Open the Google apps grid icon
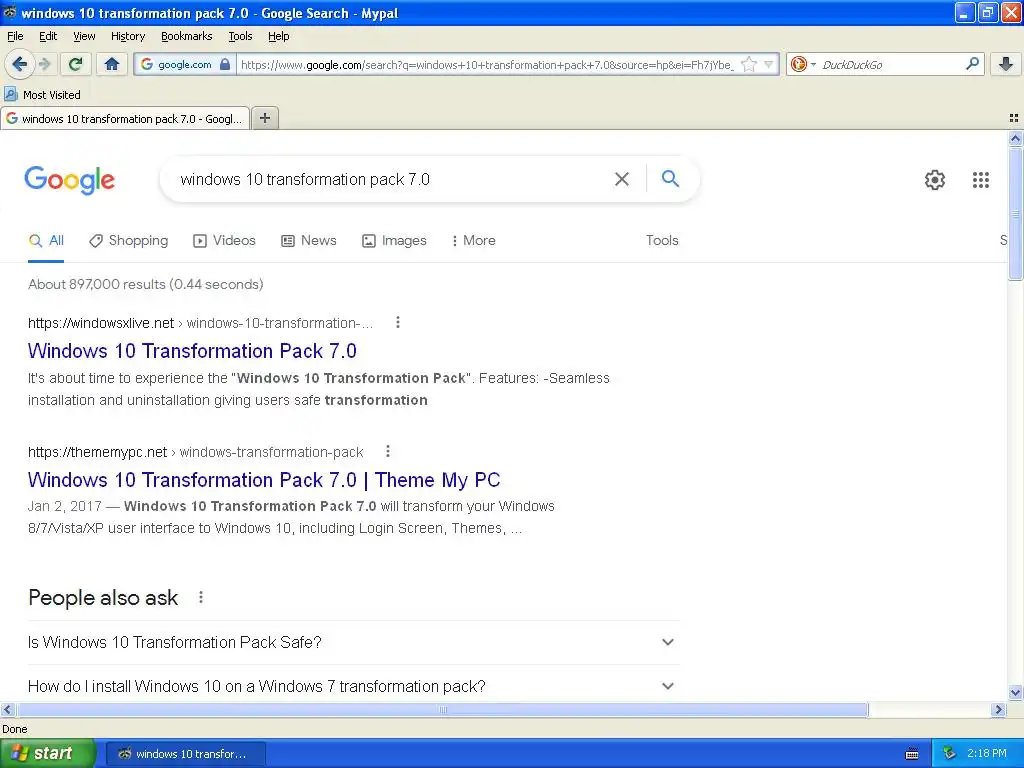 pyautogui.click(x=980, y=180)
